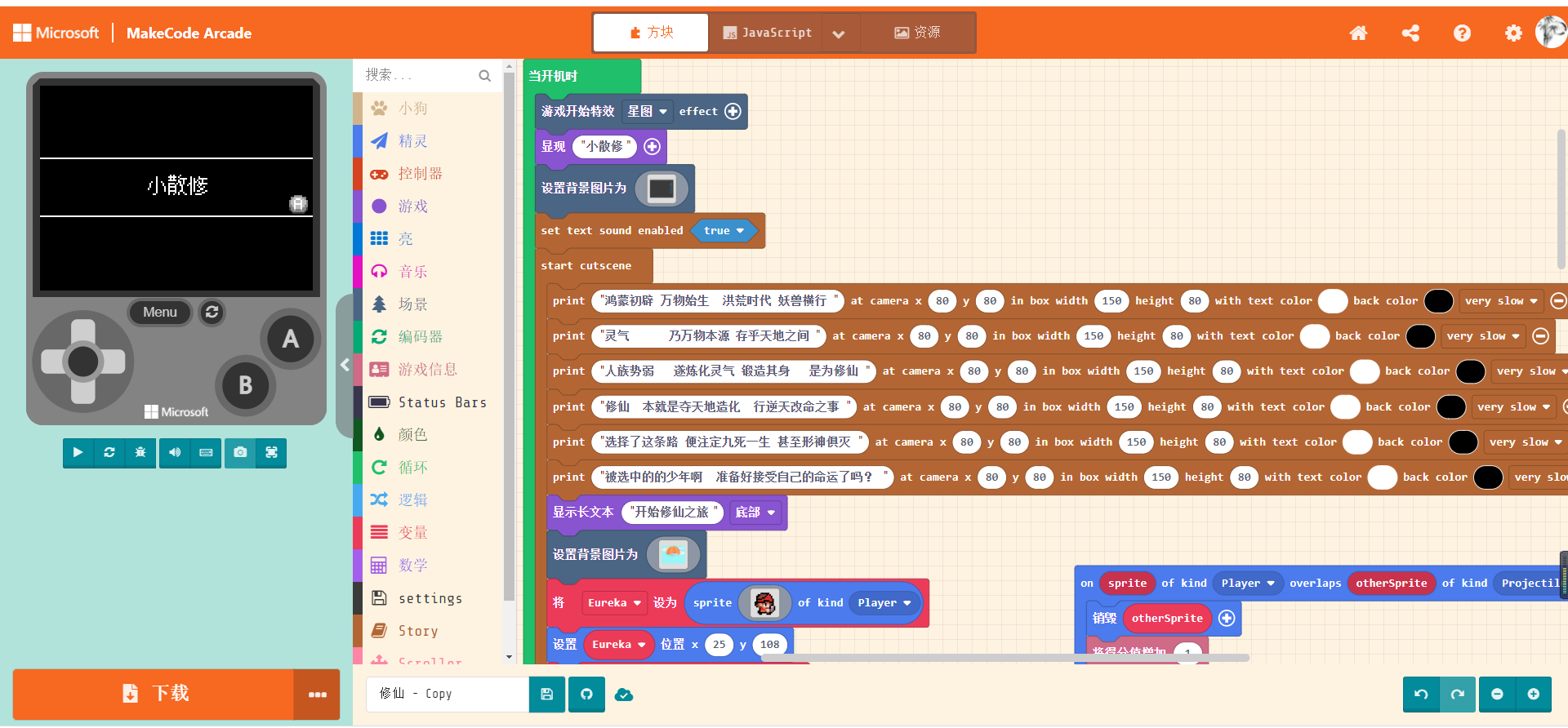Image resolution: width=1568 pixels, height=728 pixels.
Task: Launch the simulator in fullscreen
Action: pos(271,452)
